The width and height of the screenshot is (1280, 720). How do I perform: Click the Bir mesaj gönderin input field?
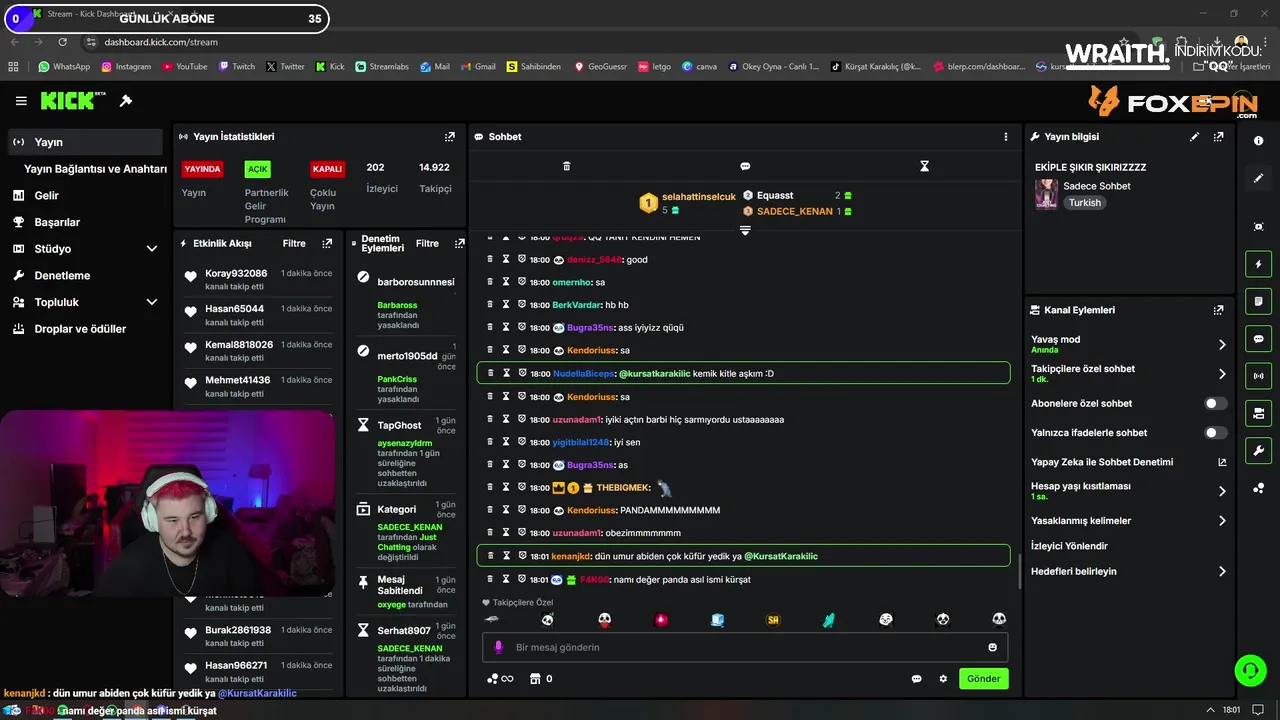point(745,647)
